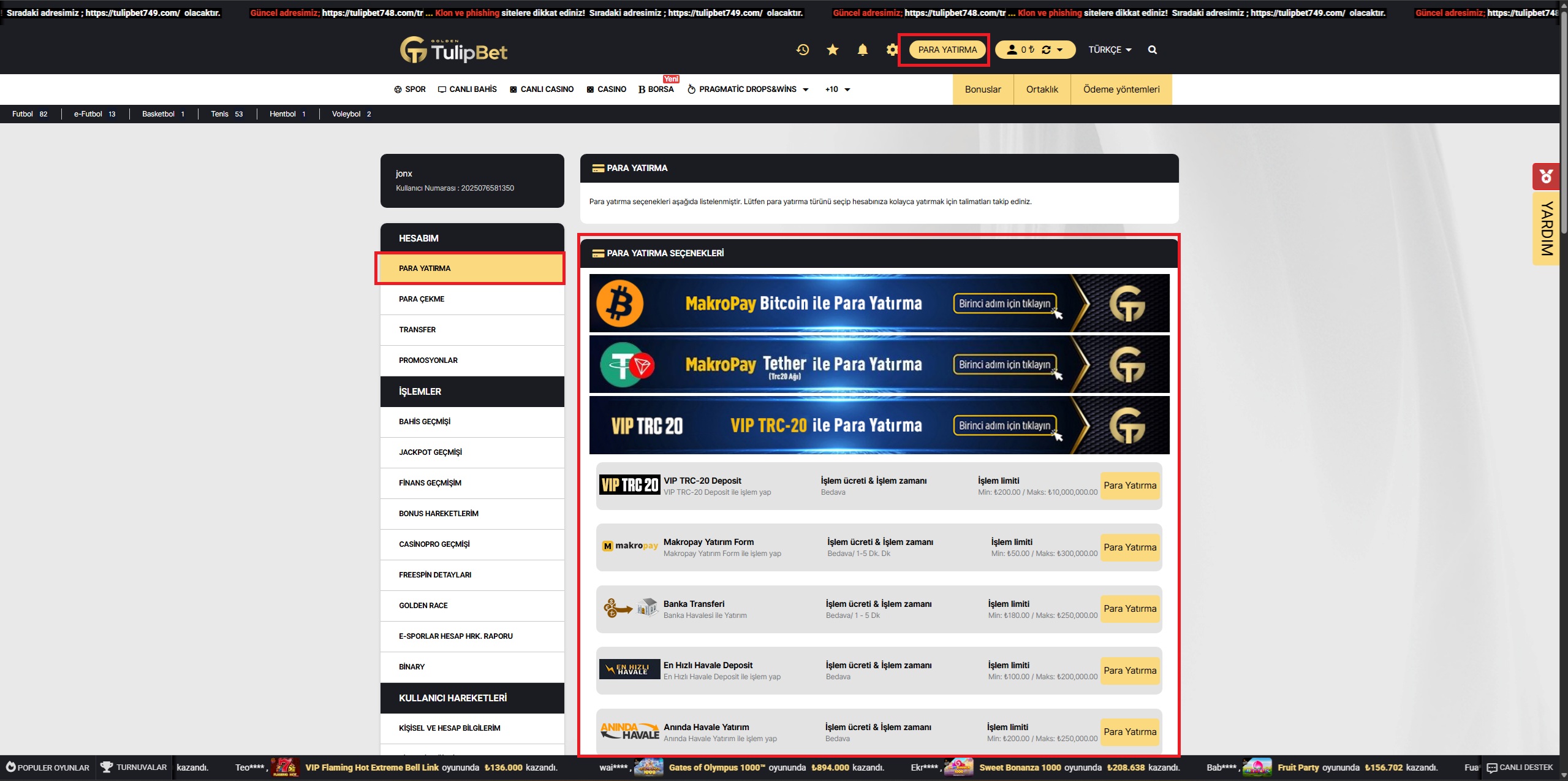This screenshot has height=781, width=1568.
Task: Select TRANSFER in sidebar
Action: click(x=472, y=330)
